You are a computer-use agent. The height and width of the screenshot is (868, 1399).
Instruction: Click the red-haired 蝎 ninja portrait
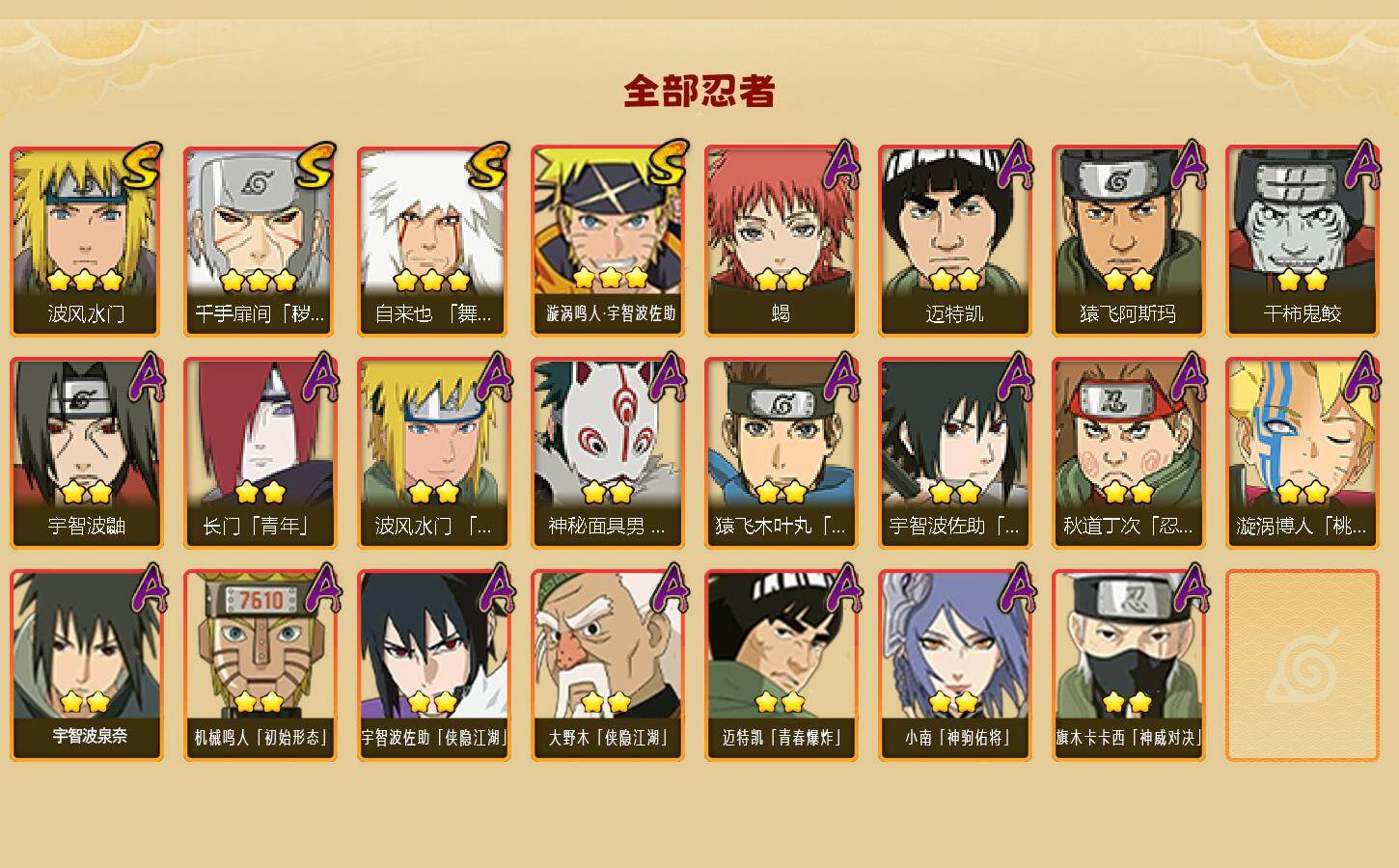point(782,241)
